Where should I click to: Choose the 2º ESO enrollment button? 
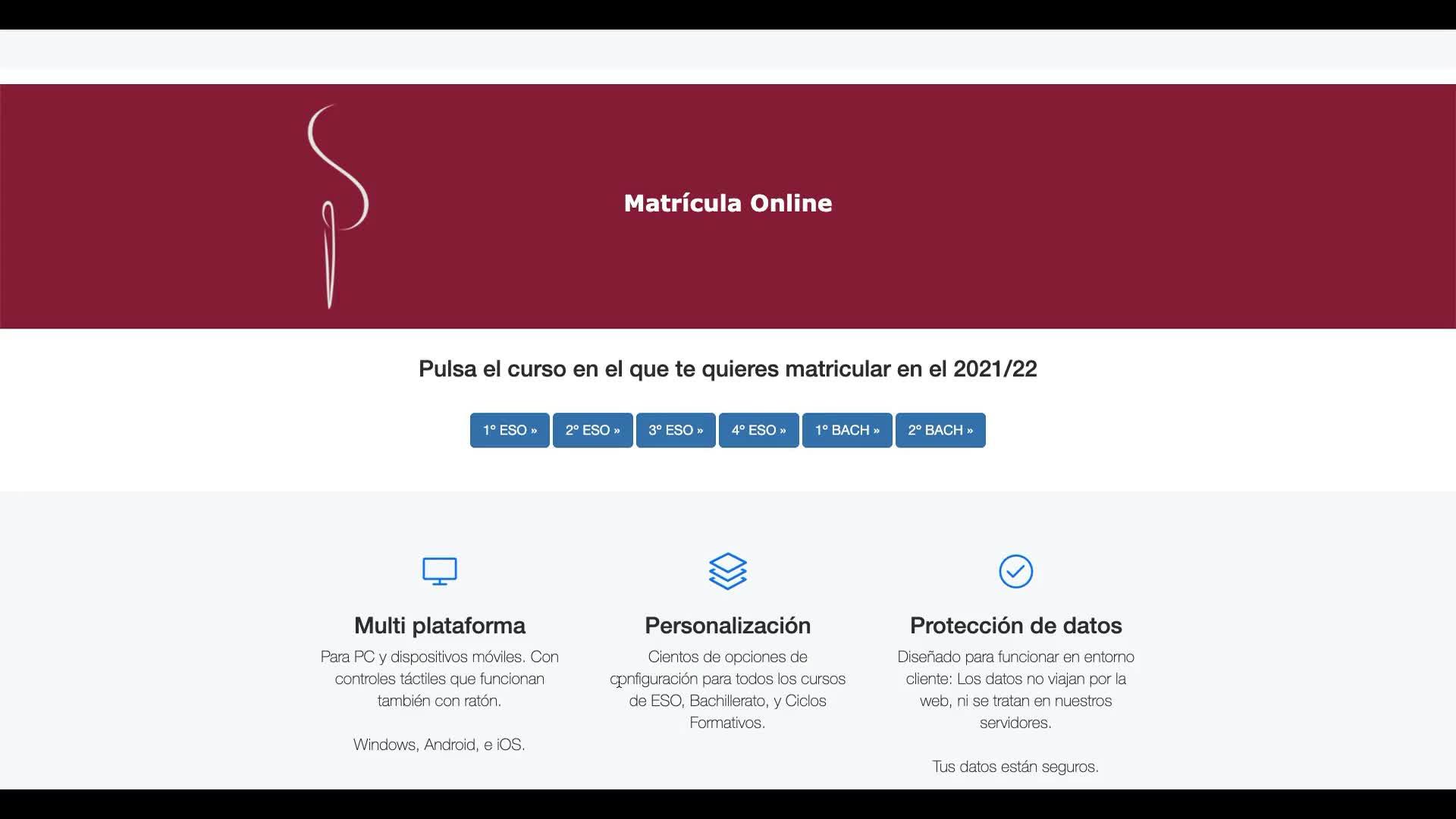point(592,430)
